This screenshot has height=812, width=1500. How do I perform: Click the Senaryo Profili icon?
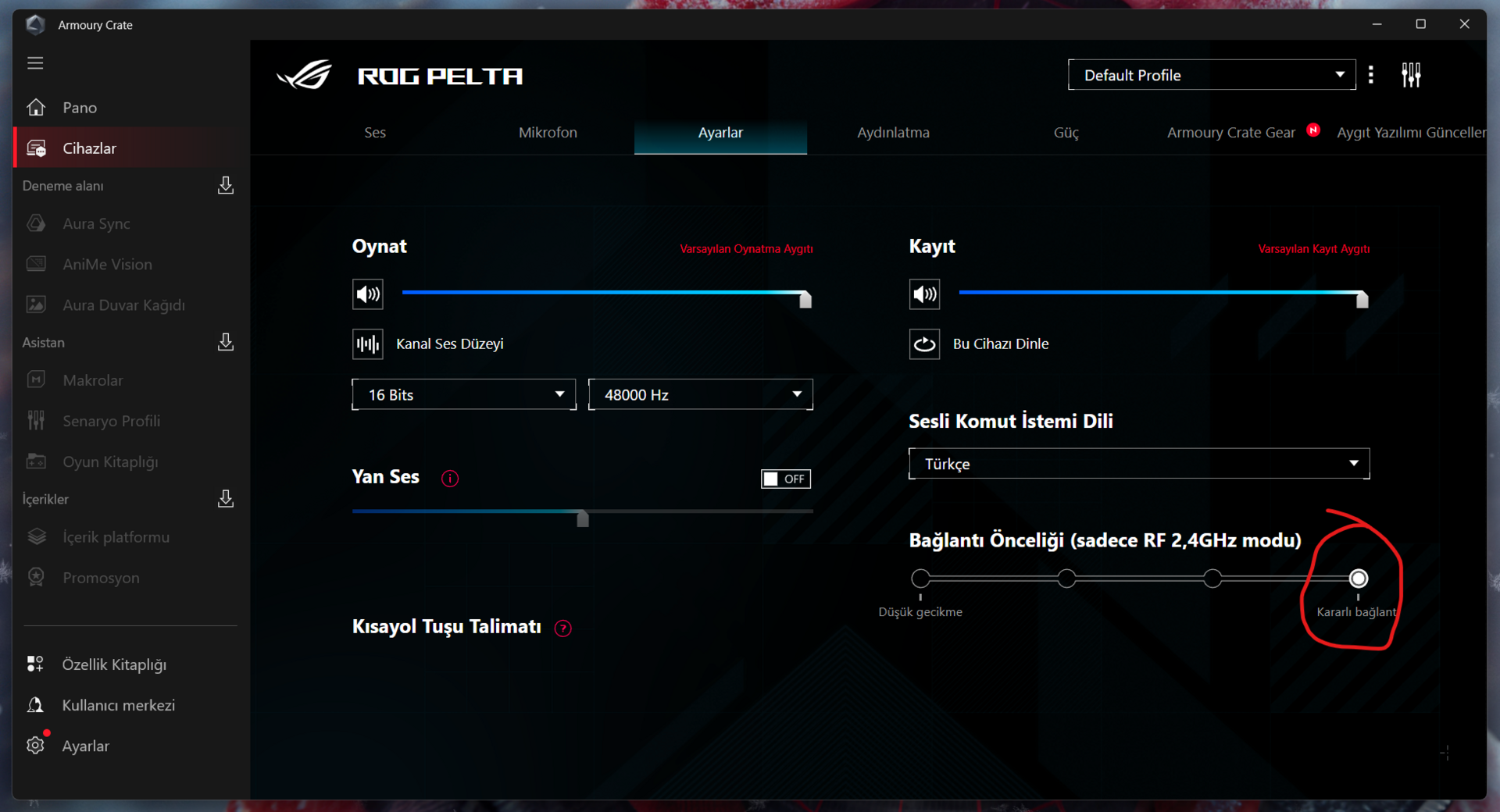36,421
